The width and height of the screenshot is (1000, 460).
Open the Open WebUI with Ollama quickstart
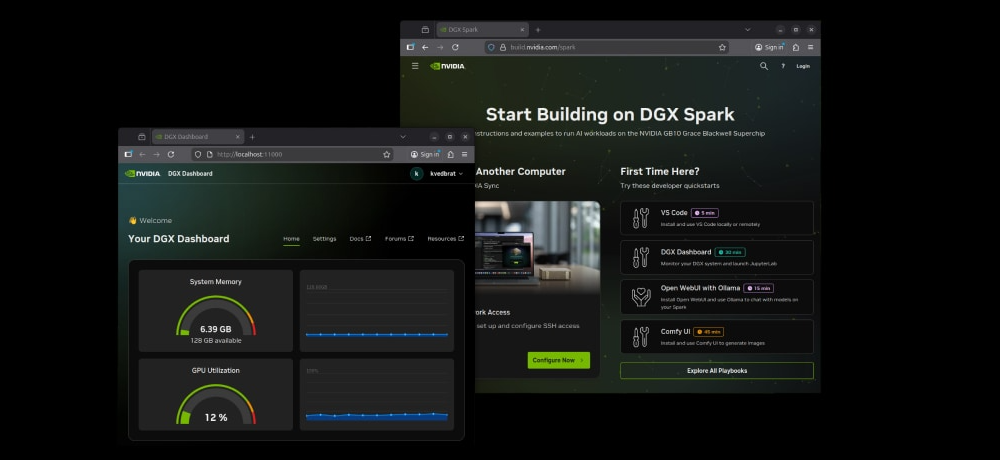pyautogui.click(x=717, y=297)
